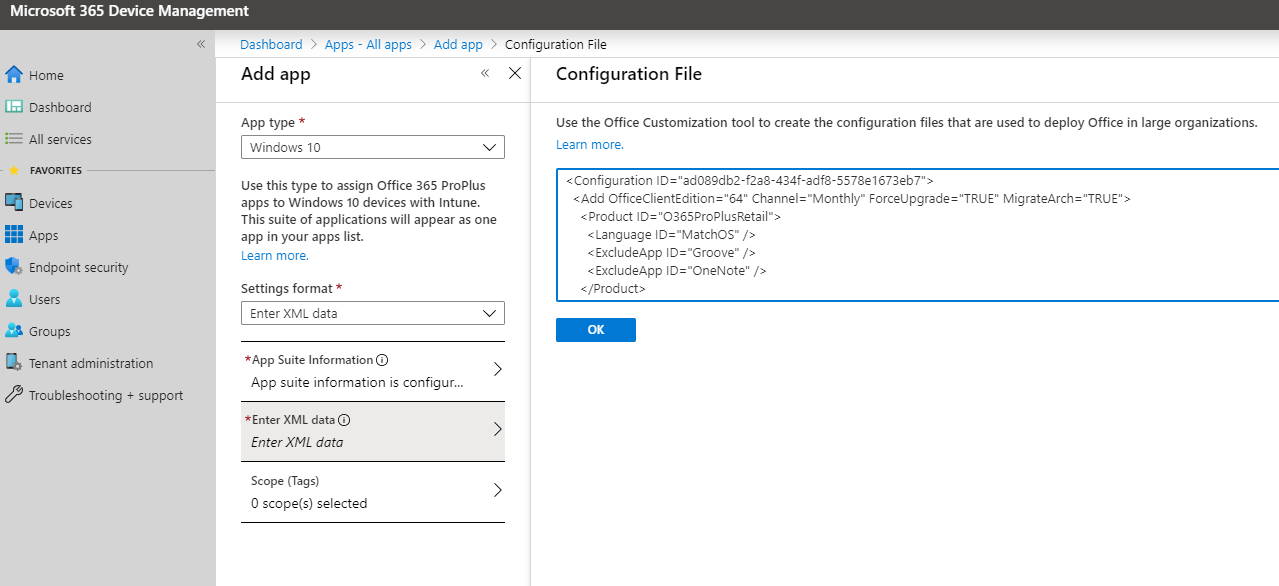Screen dimensions: 1279x586
Task: Click the Home icon in sidebar
Action: [14, 75]
